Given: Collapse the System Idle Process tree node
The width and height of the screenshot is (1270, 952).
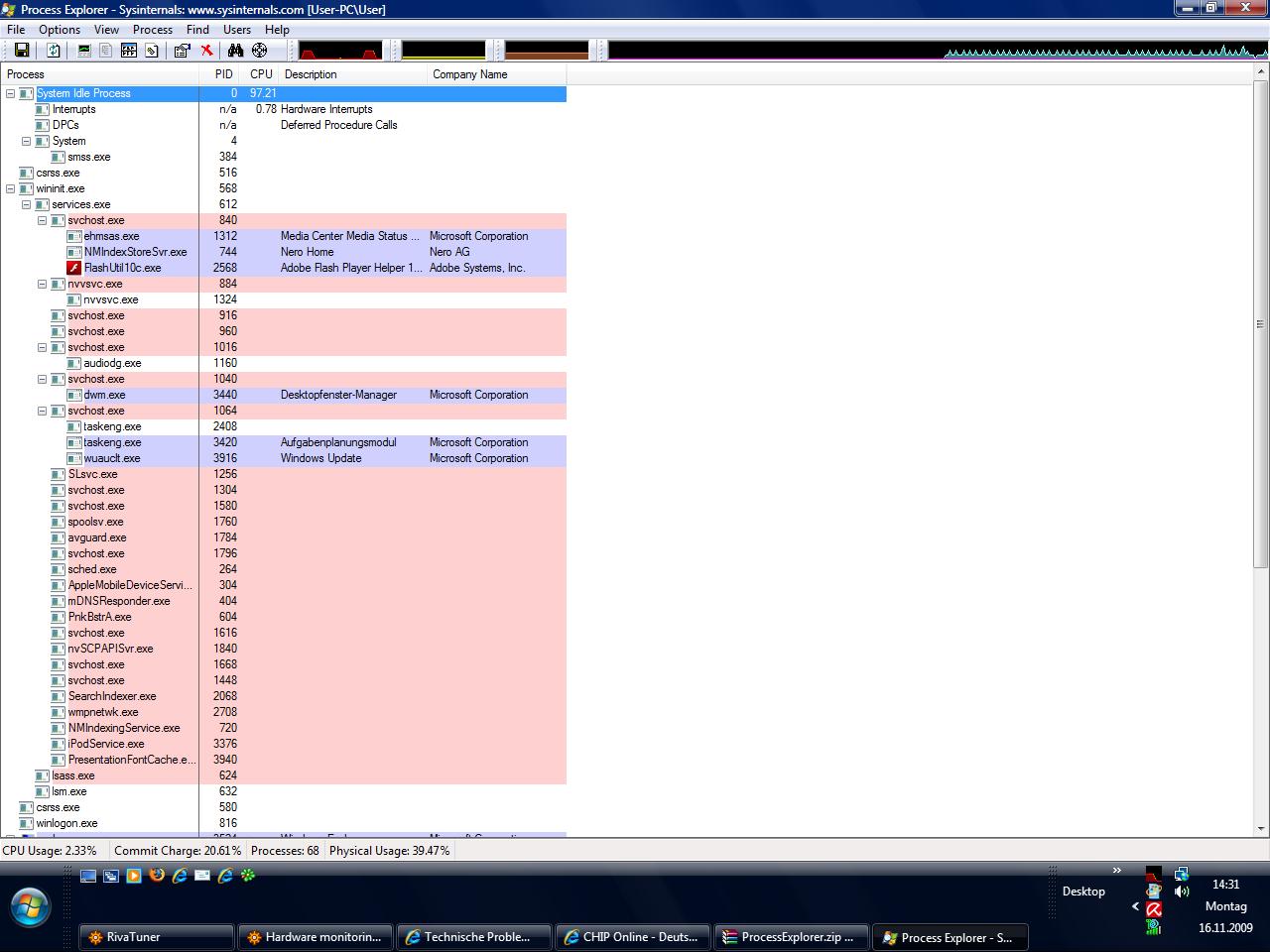Looking at the screenshot, I should tap(11, 93).
